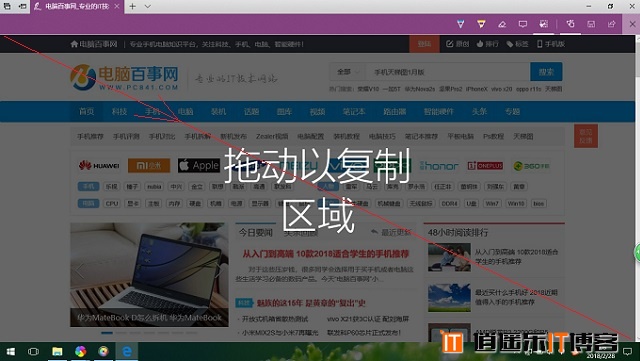The width and height of the screenshot is (640, 361).
Task: Open File Explorer from the taskbar
Action: 57,352
